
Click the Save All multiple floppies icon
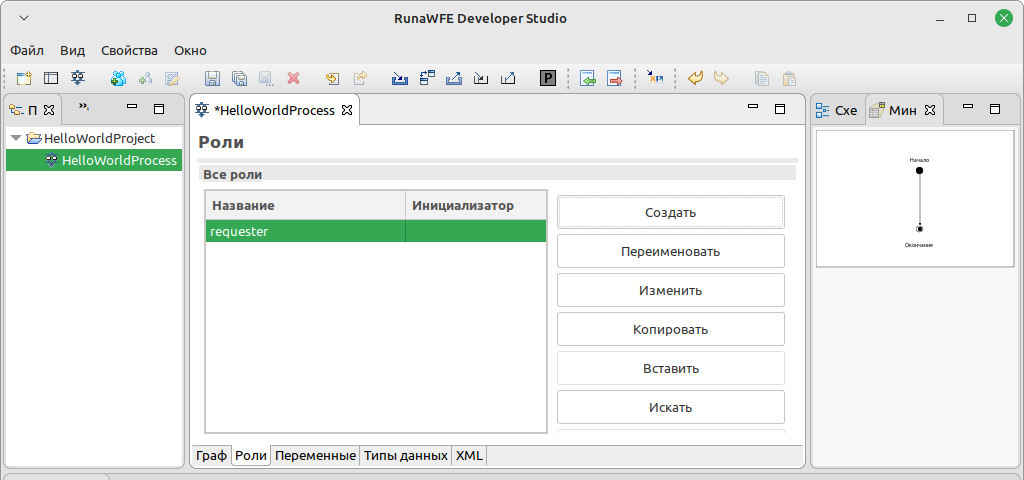240,79
